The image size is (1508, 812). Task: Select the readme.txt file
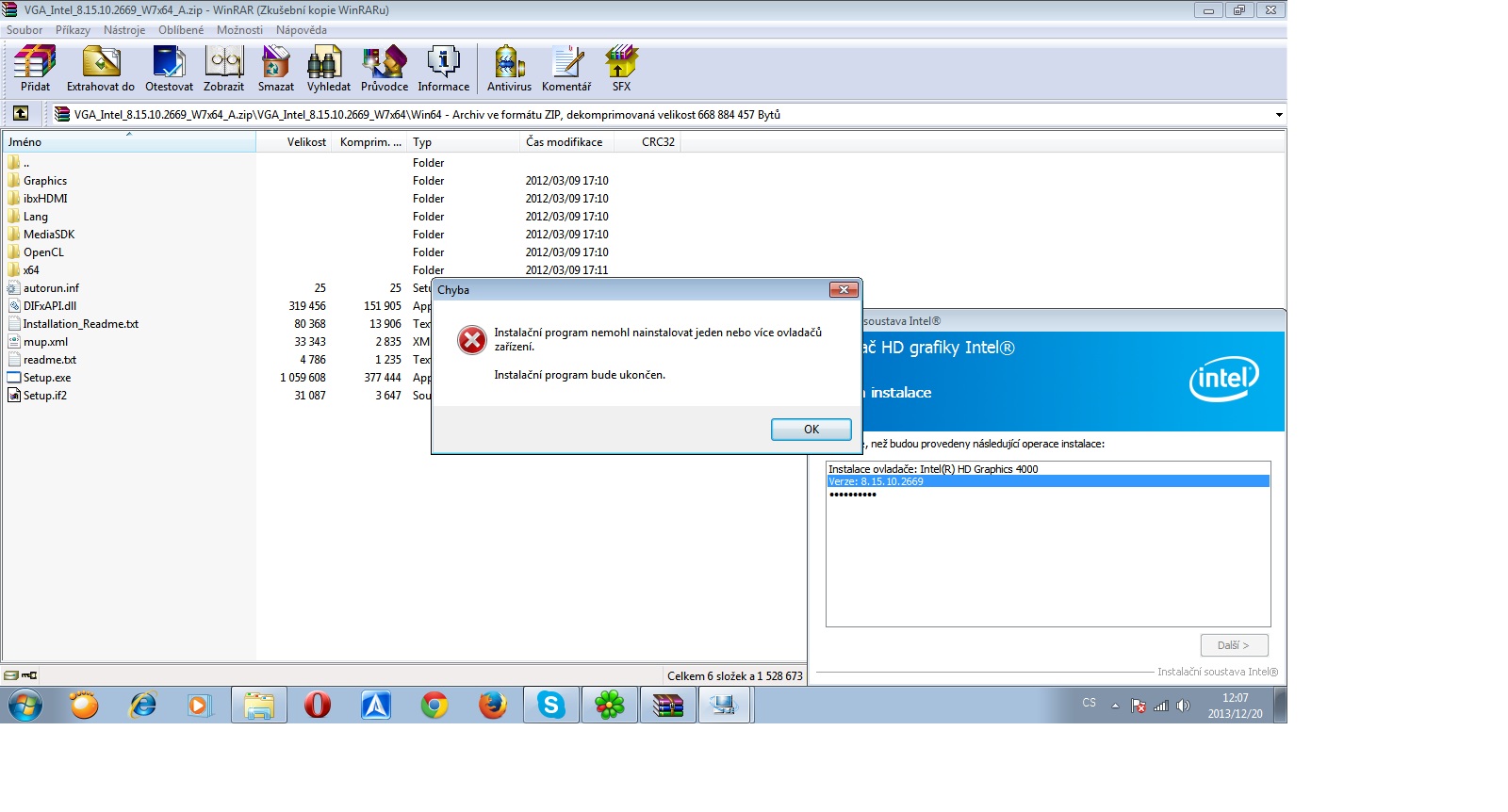(x=50, y=360)
